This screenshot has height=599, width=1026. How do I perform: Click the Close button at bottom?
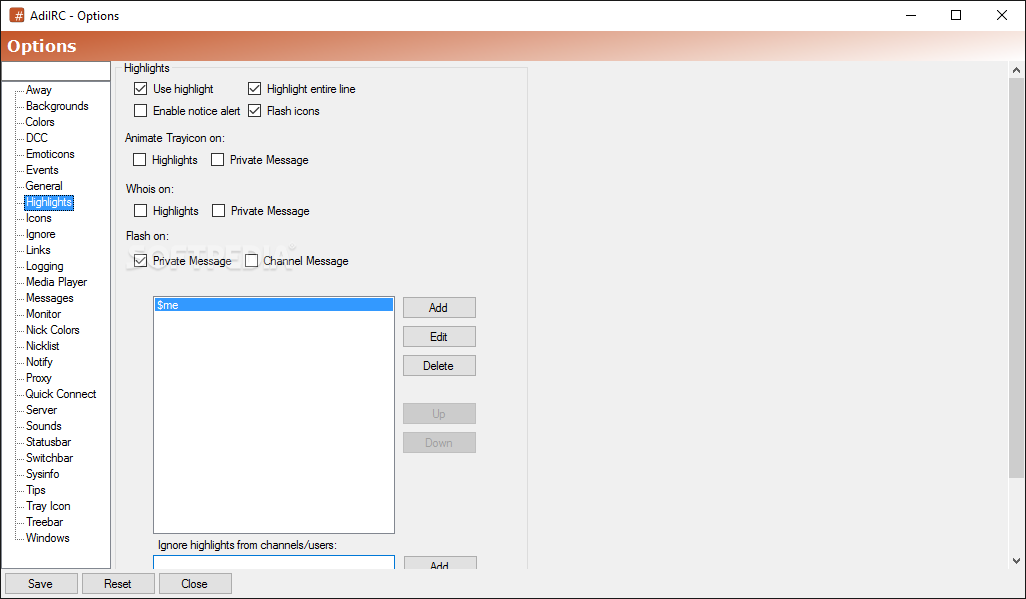[x=195, y=583]
